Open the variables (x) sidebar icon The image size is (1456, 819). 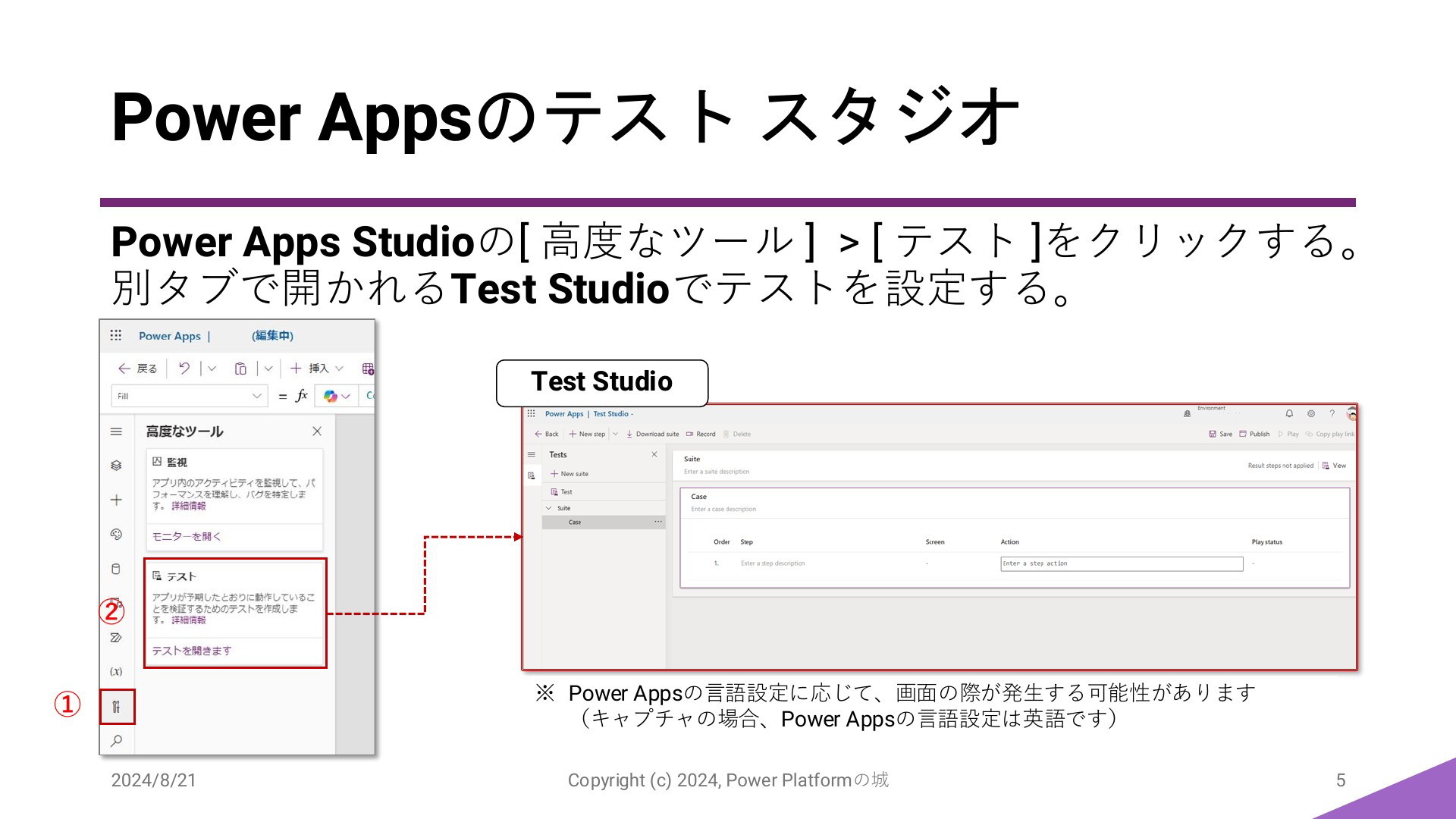coord(116,672)
